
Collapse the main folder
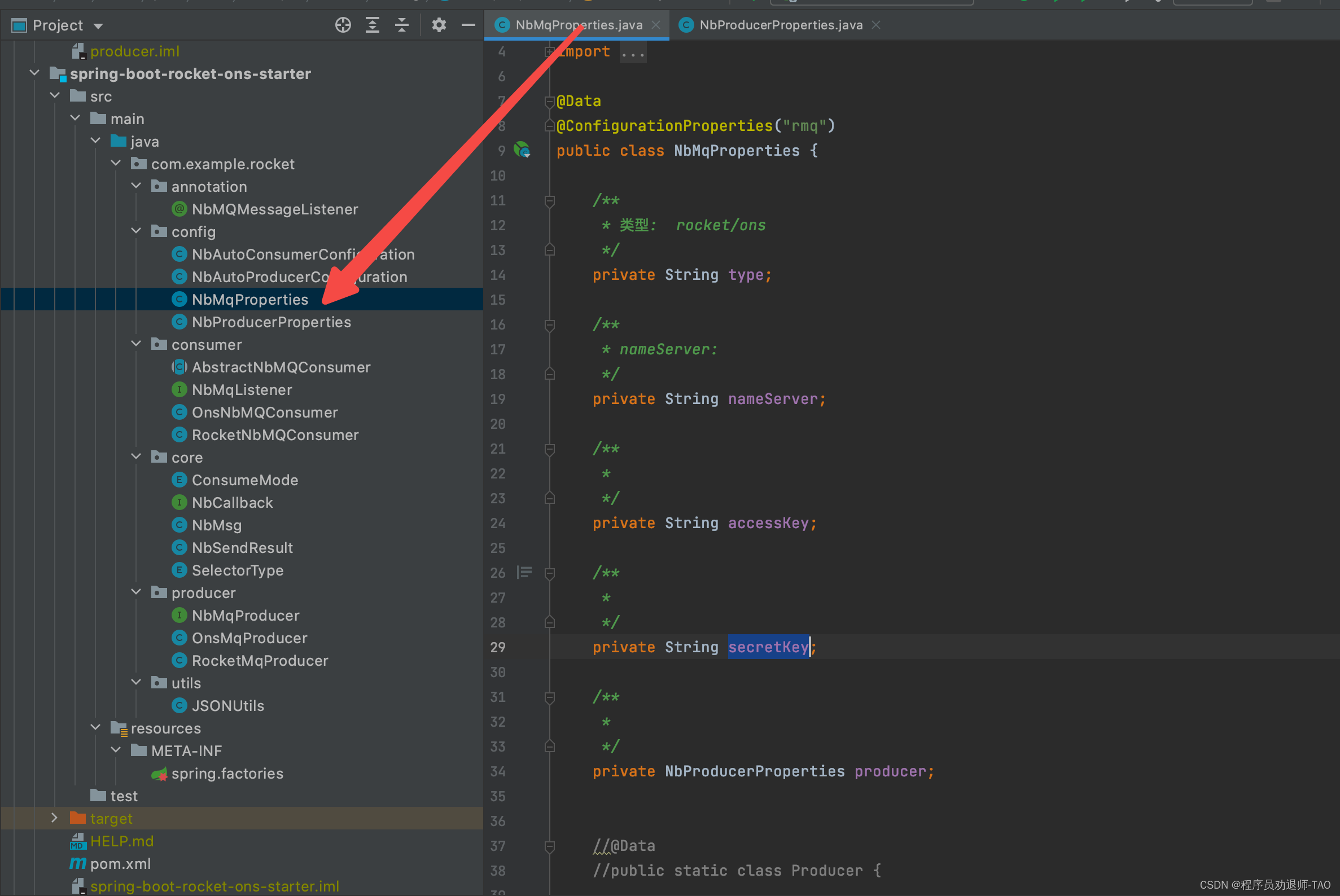pyautogui.click(x=75, y=118)
